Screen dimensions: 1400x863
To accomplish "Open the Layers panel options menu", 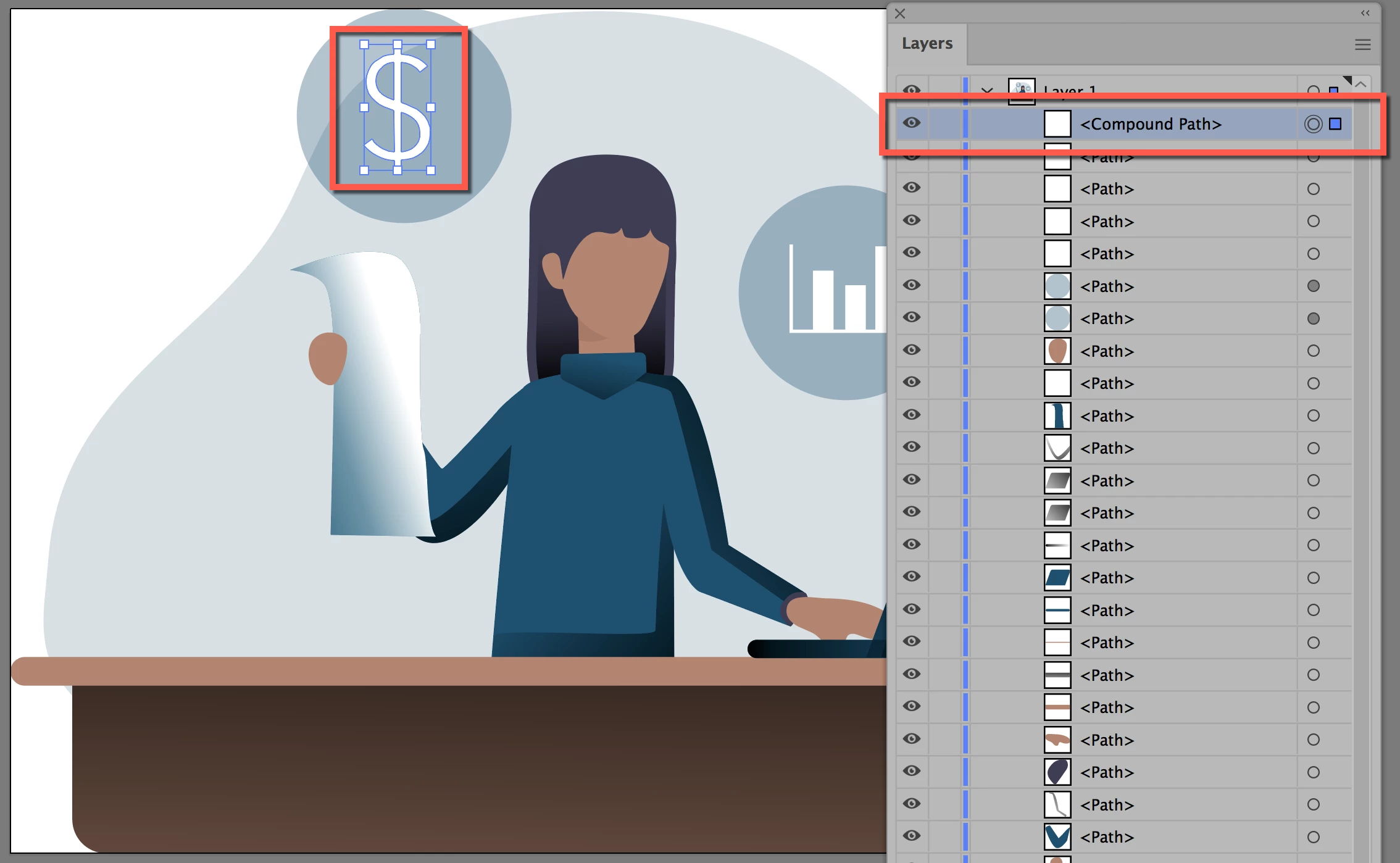I will [1362, 44].
